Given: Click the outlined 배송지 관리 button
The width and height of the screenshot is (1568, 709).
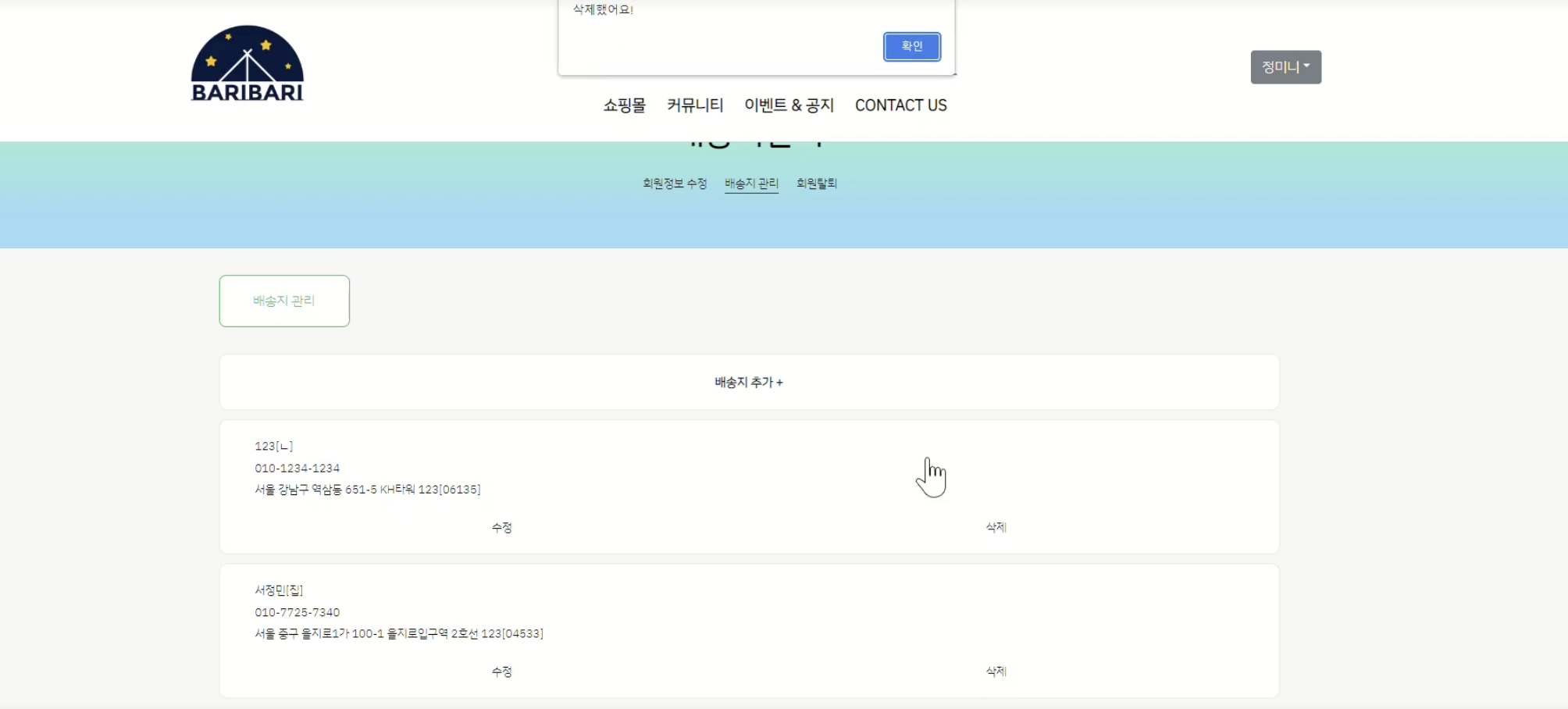Looking at the screenshot, I should [x=283, y=301].
